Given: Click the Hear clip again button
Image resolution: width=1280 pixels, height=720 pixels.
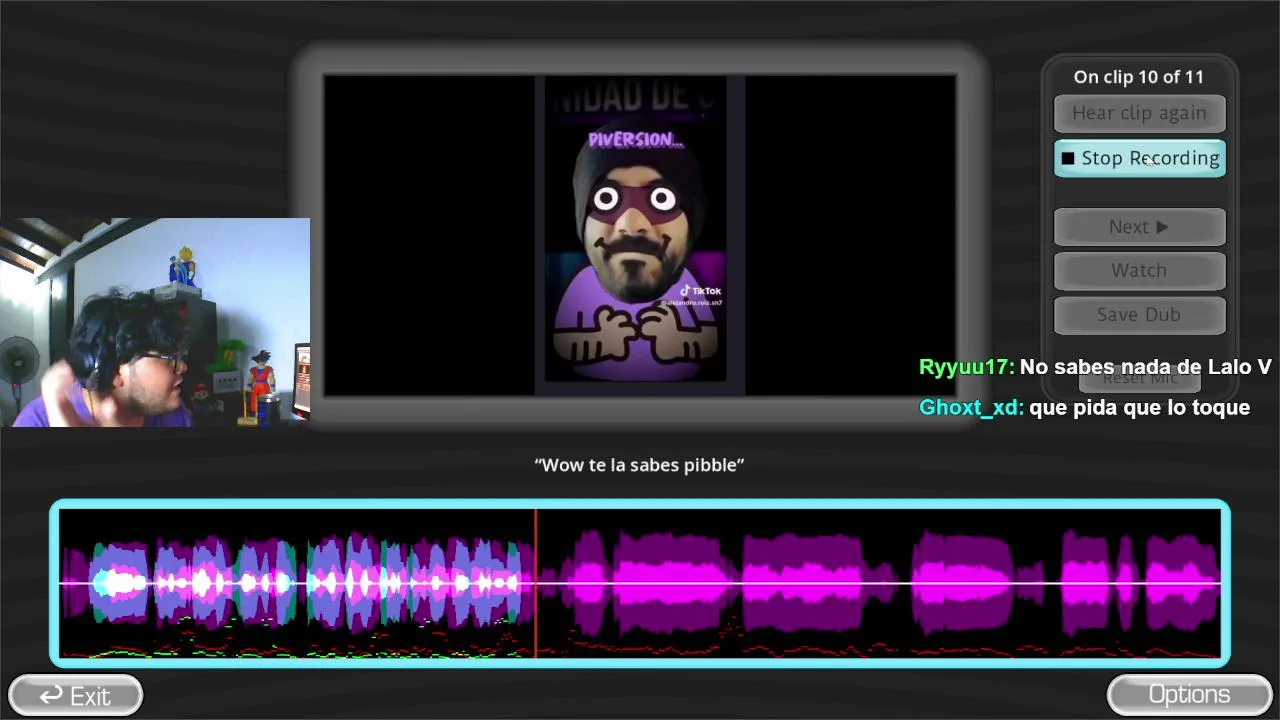Looking at the screenshot, I should pyautogui.click(x=1139, y=113).
